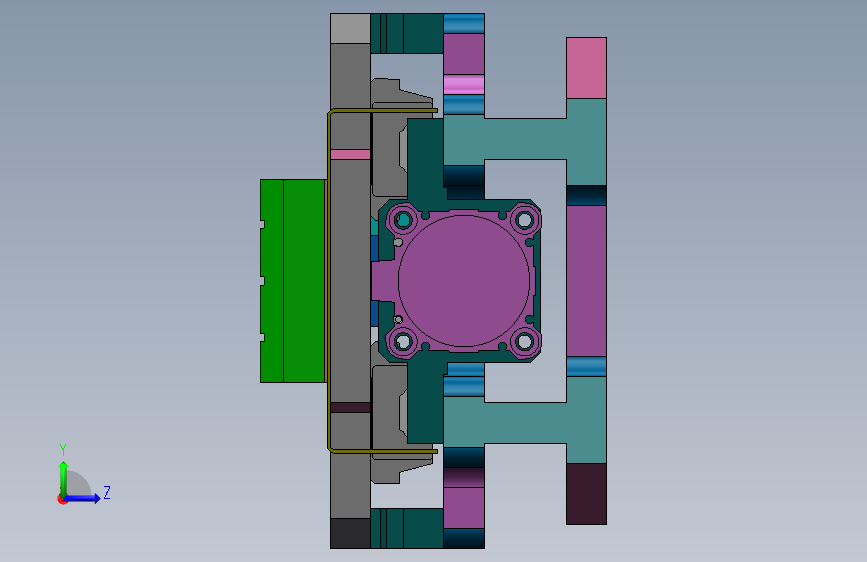Viewport: 867px width, 562px height.
Task: Click the red origin point of the triad
Action: pos(62,499)
